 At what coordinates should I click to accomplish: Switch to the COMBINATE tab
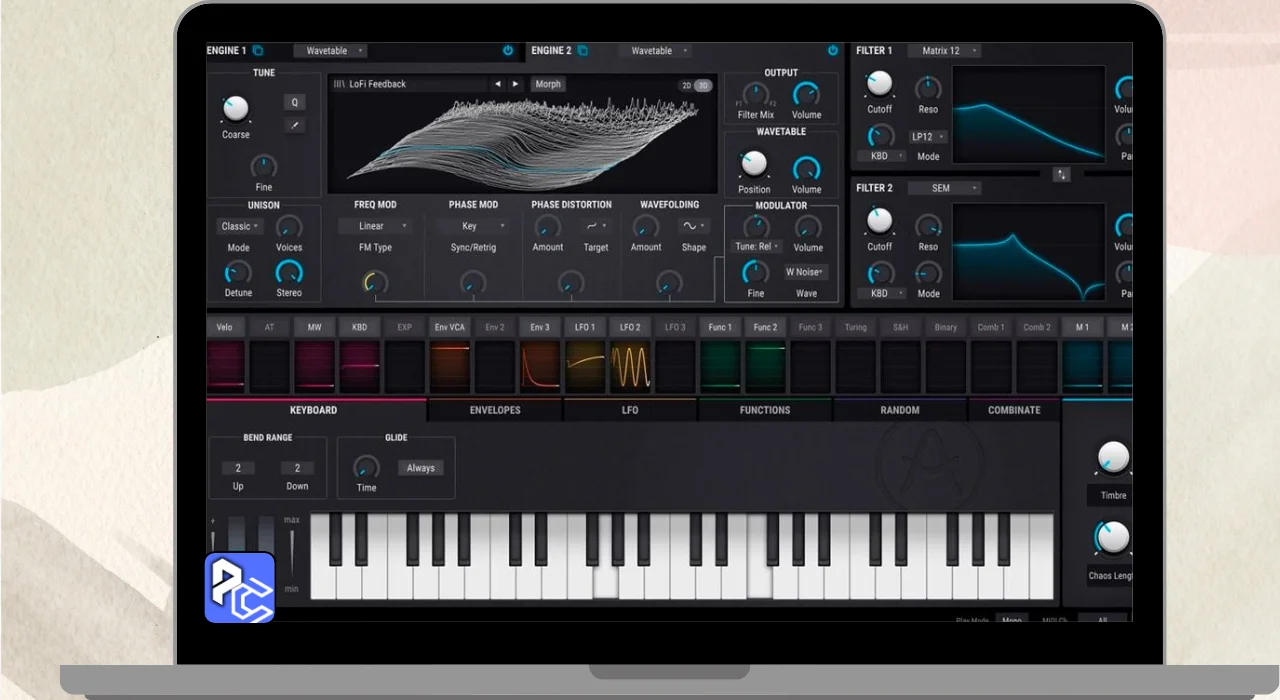(x=1014, y=410)
